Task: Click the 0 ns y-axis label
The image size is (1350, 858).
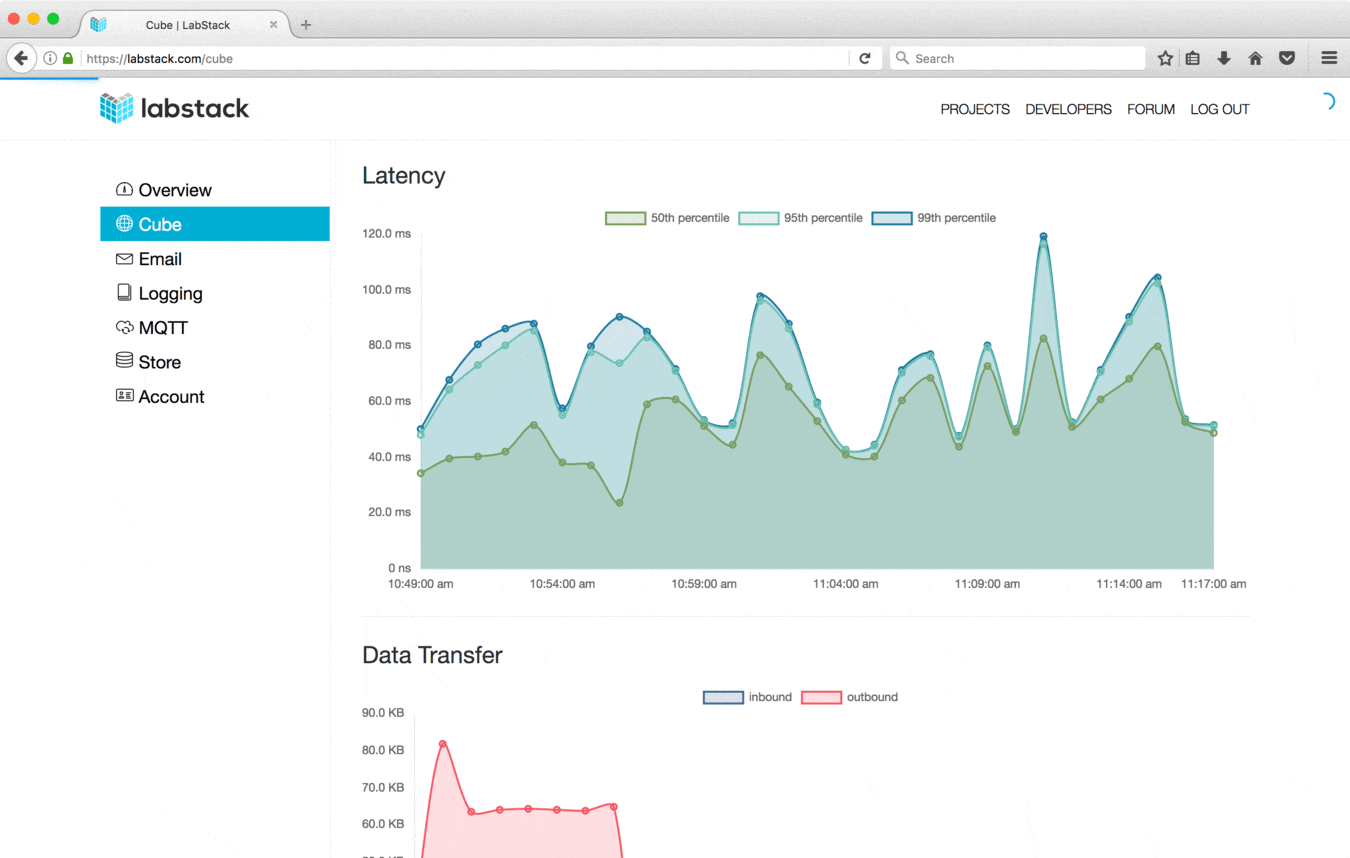Action: (400, 568)
